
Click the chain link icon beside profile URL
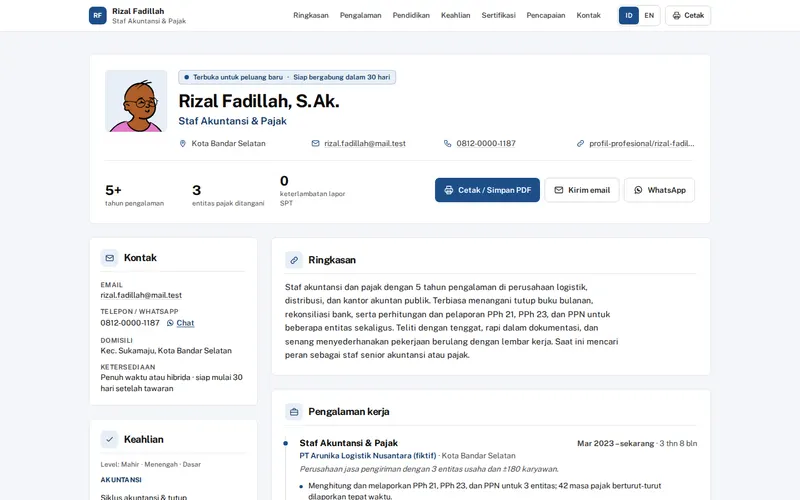580,143
